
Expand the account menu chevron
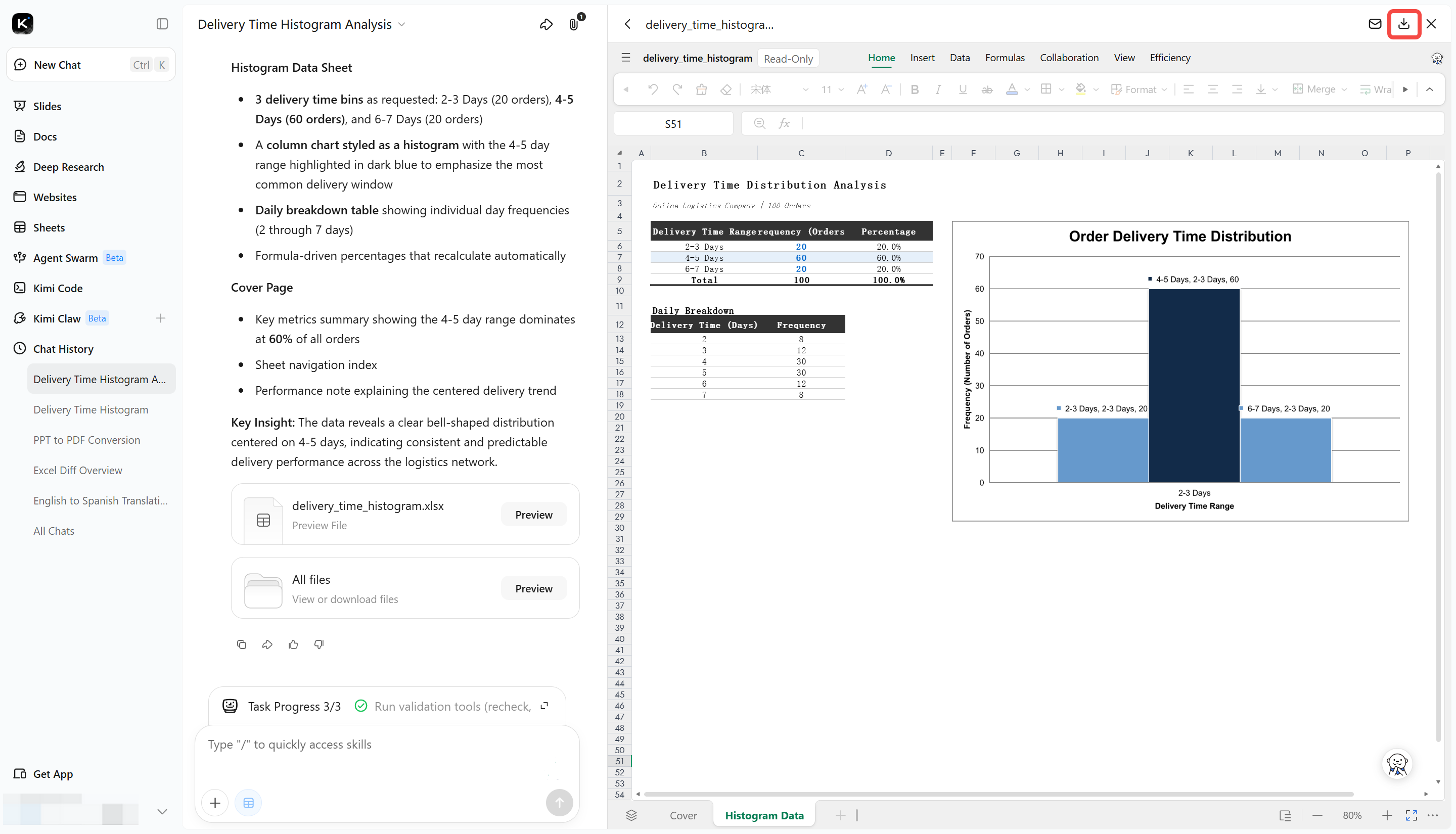pyautogui.click(x=162, y=811)
